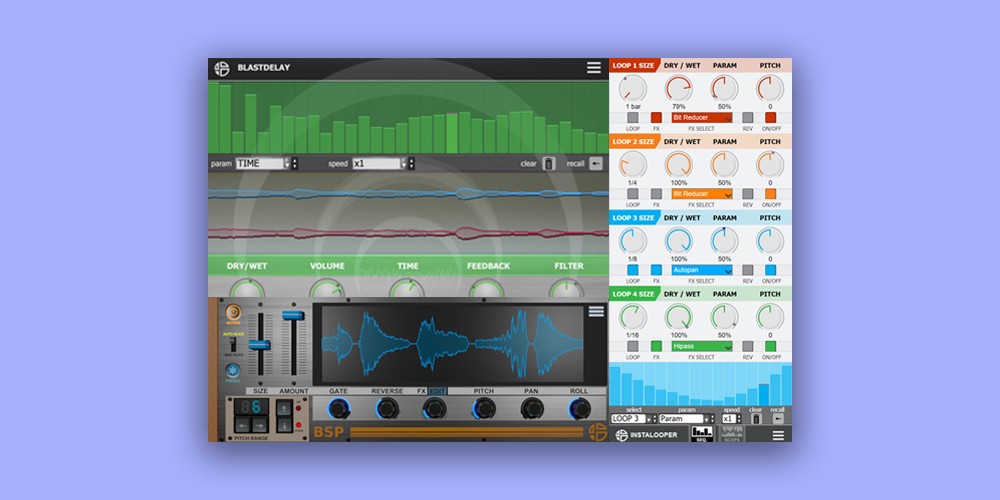Viewport: 1000px width, 500px height.
Task: Click the BlastDelay recall arrow icon
Action: coord(596,163)
